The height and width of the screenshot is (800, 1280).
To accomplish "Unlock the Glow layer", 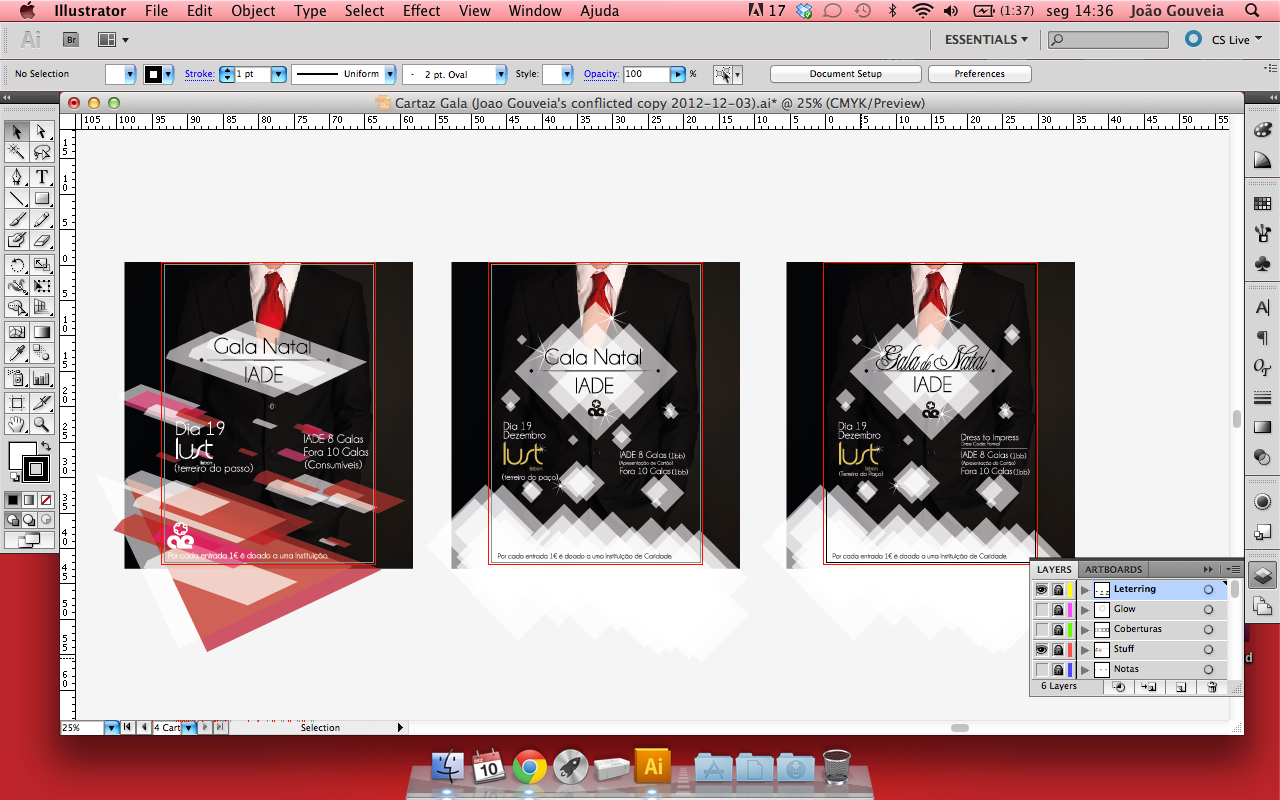I will click(1058, 610).
